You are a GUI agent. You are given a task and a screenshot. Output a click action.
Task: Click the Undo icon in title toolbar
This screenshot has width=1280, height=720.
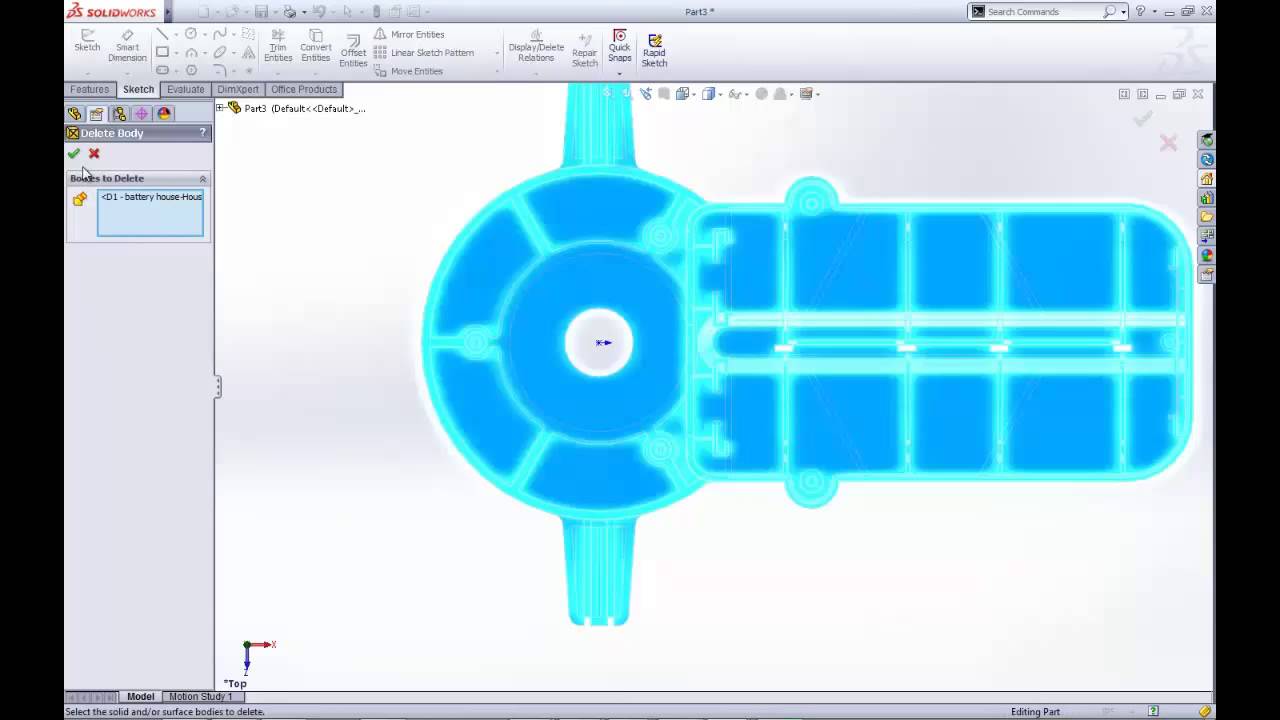tap(318, 12)
